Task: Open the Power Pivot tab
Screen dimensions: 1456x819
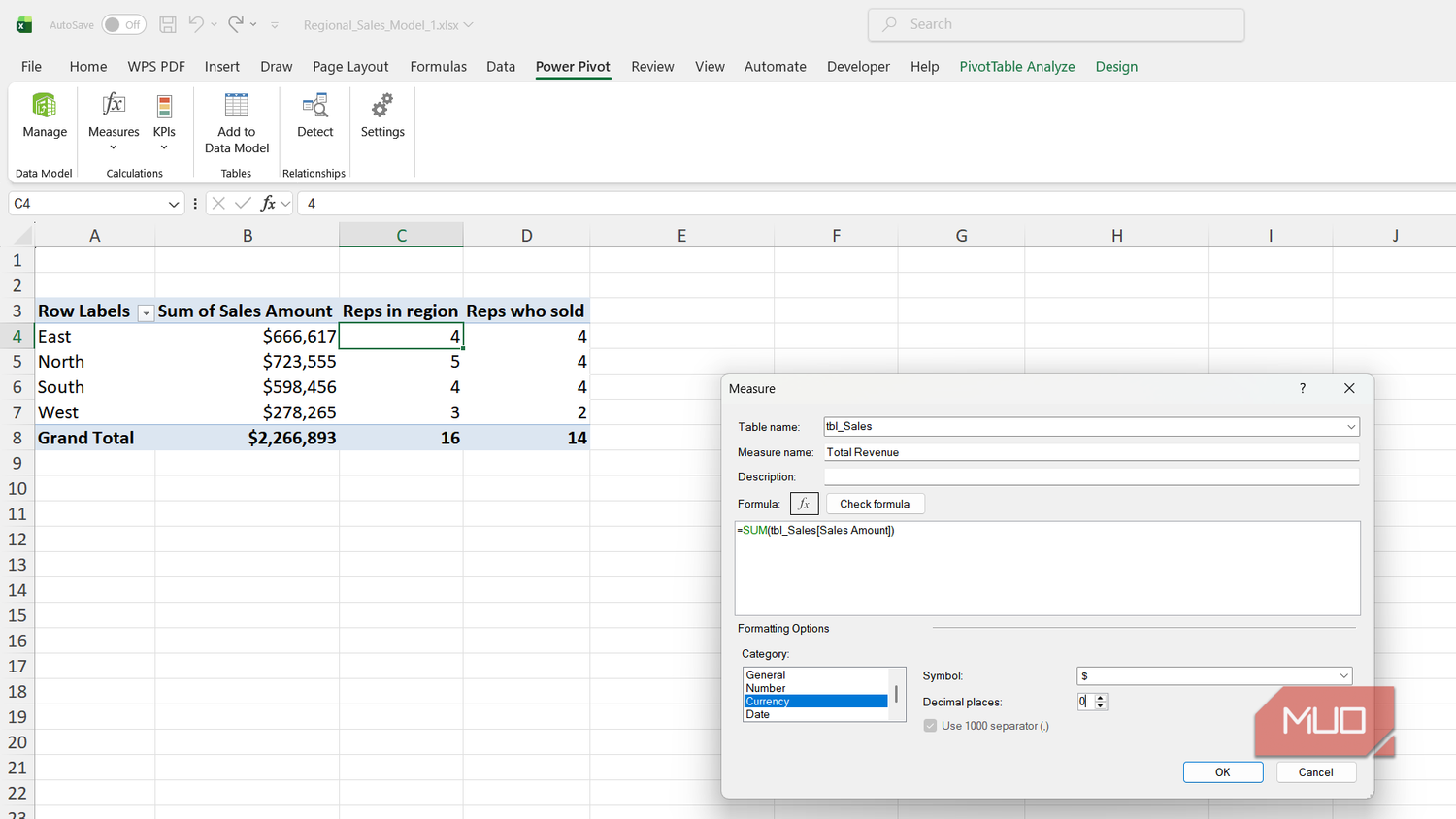Action: (573, 66)
